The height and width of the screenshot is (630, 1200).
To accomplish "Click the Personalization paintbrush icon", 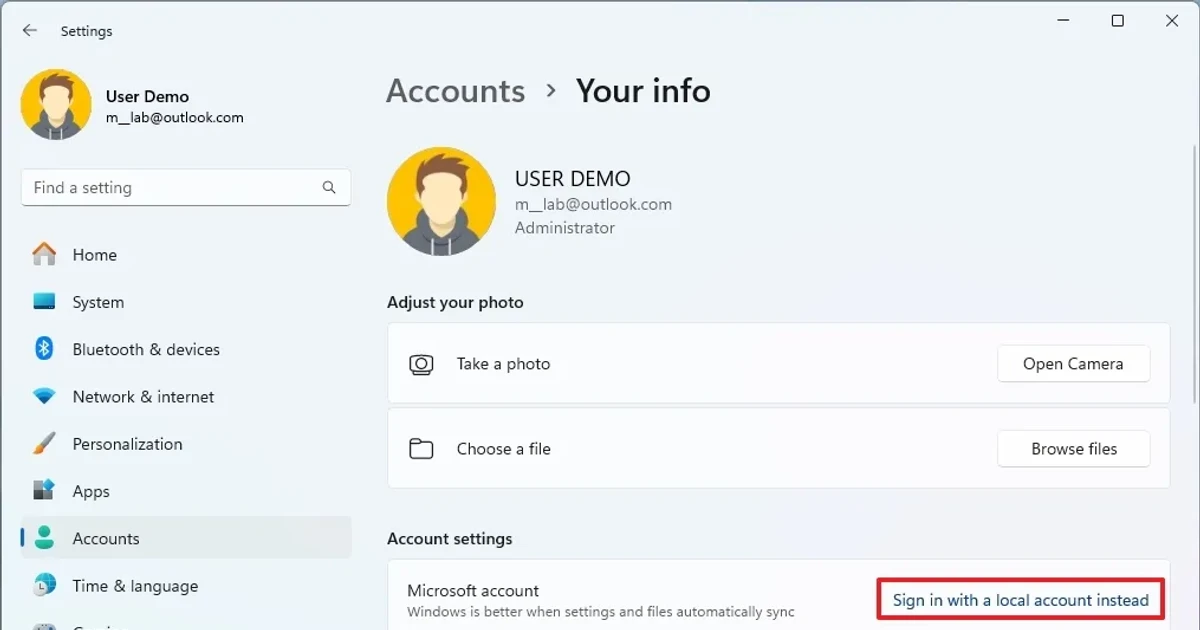I will (x=44, y=443).
